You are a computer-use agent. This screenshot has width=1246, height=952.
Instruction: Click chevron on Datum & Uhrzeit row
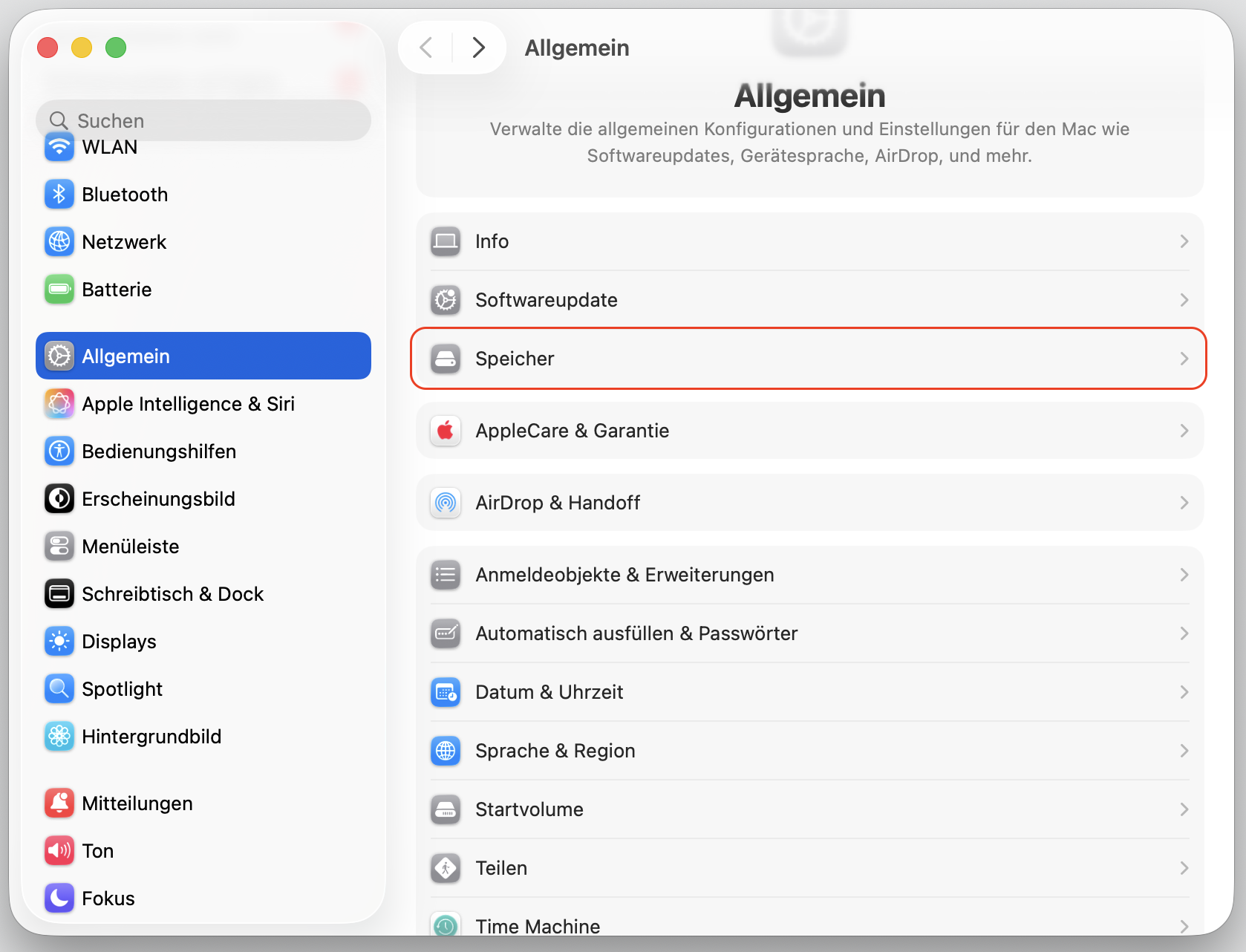(1184, 692)
